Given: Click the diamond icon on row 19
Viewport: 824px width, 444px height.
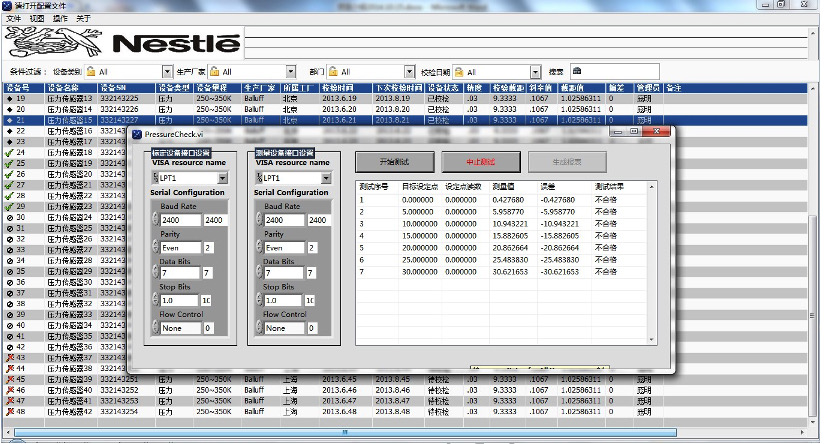Looking at the screenshot, I should pos(9,98).
